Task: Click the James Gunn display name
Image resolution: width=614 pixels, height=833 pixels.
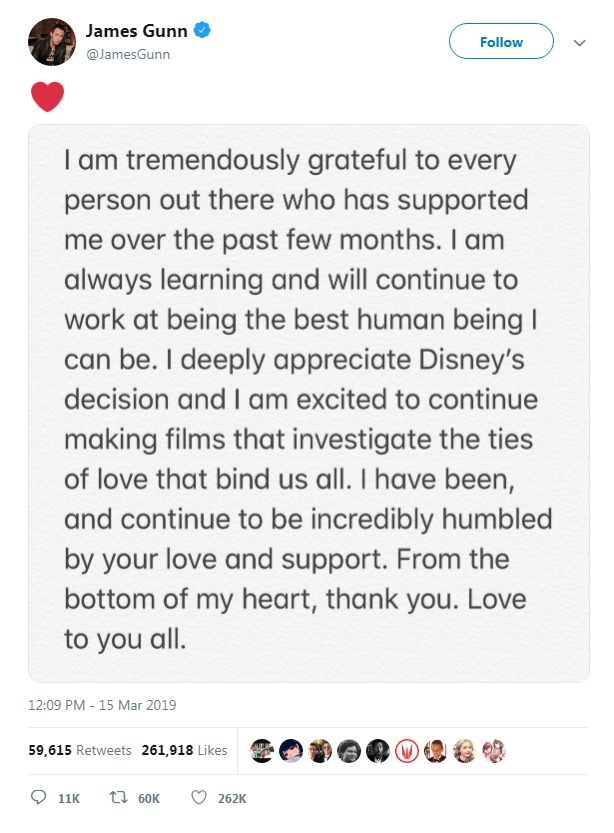Action: [x=137, y=31]
